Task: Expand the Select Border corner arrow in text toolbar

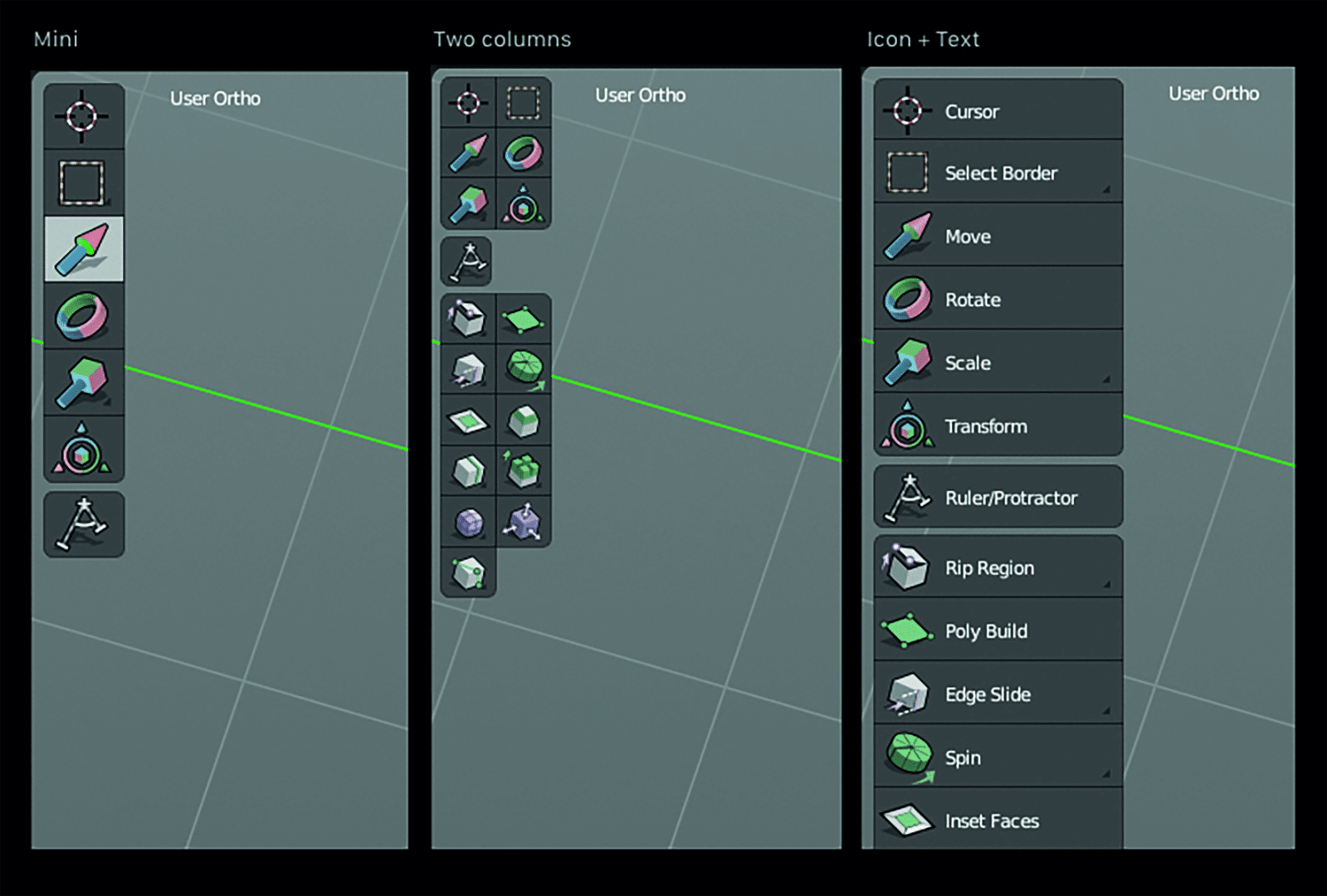Action: pyautogui.click(x=1106, y=190)
